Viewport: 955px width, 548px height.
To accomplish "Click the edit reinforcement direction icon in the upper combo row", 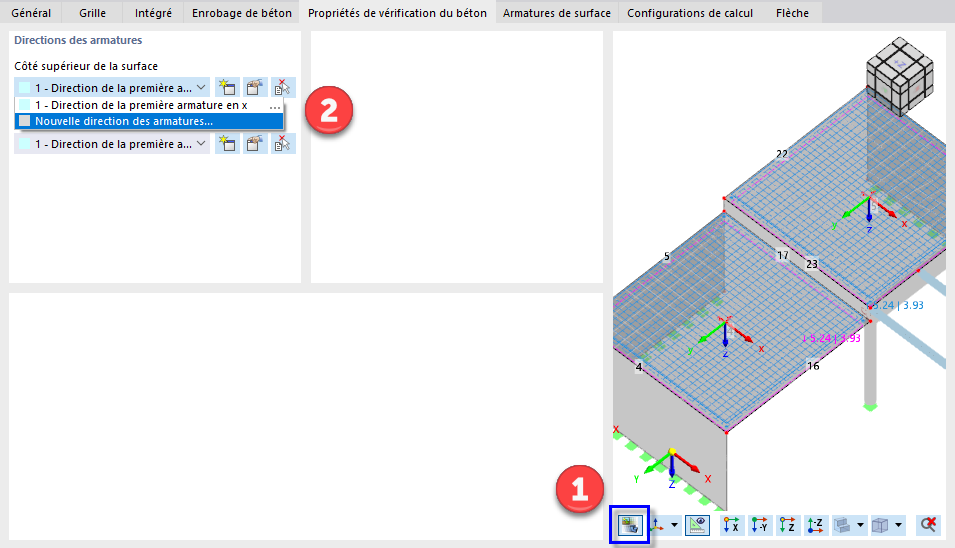I will tap(255, 88).
